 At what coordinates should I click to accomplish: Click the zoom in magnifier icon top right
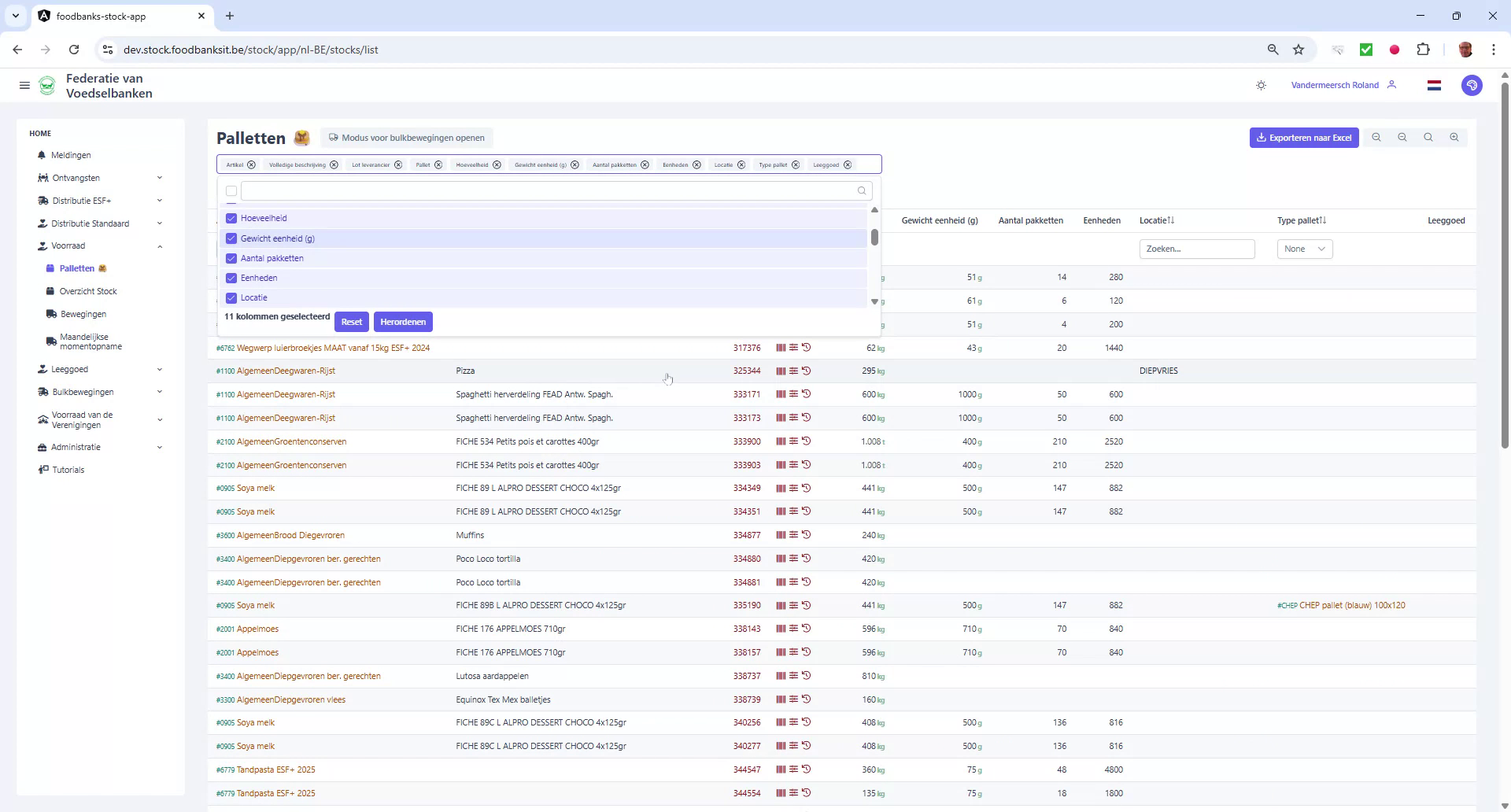coord(1454,137)
